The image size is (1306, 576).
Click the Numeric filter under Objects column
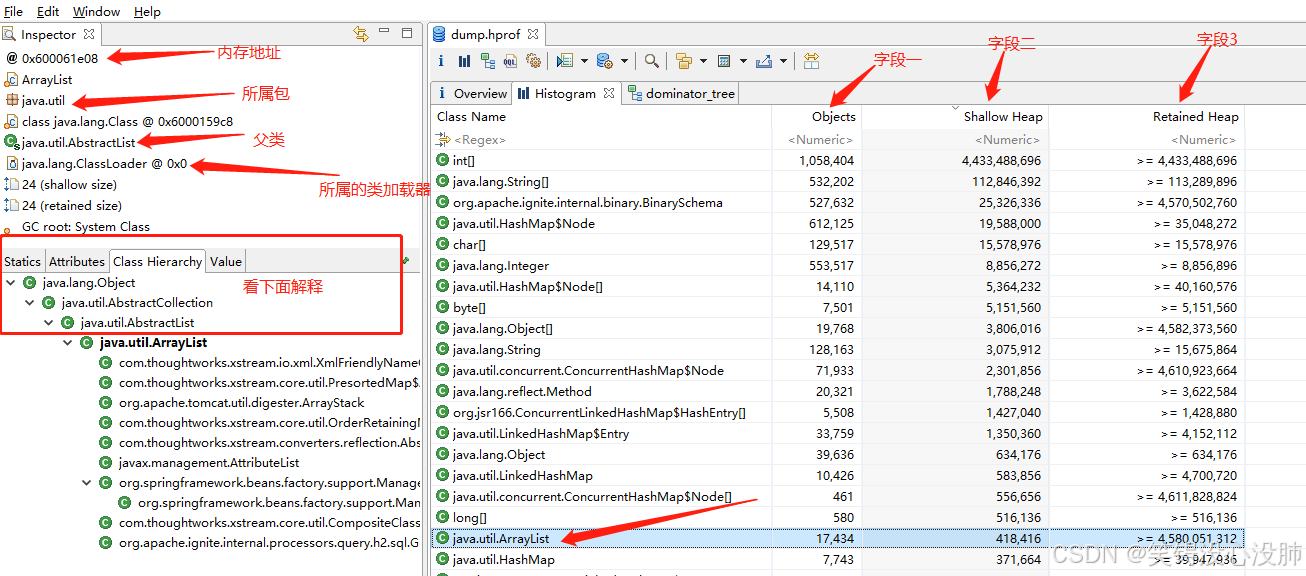(816, 140)
